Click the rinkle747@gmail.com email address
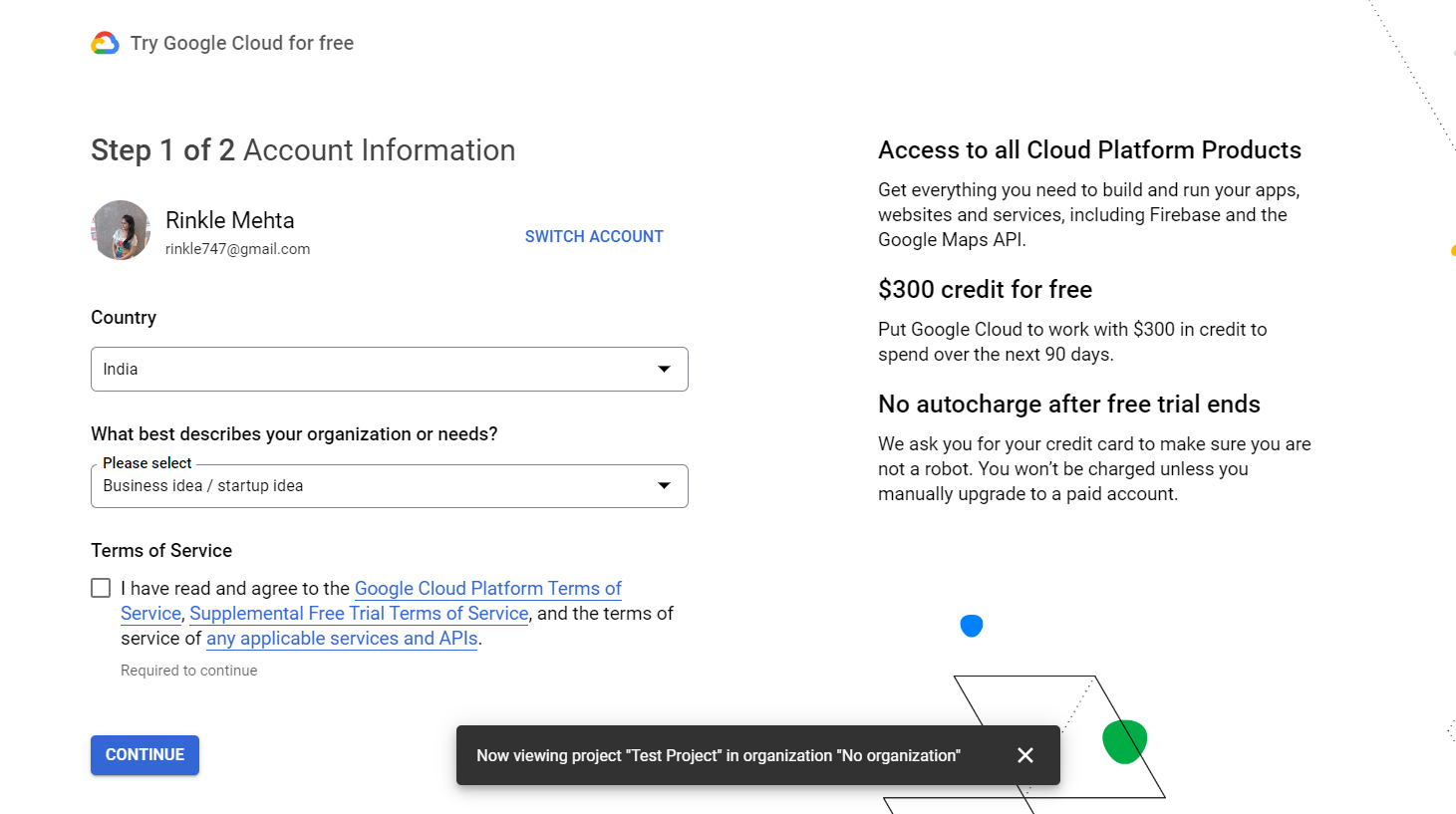 click(x=237, y=249)
